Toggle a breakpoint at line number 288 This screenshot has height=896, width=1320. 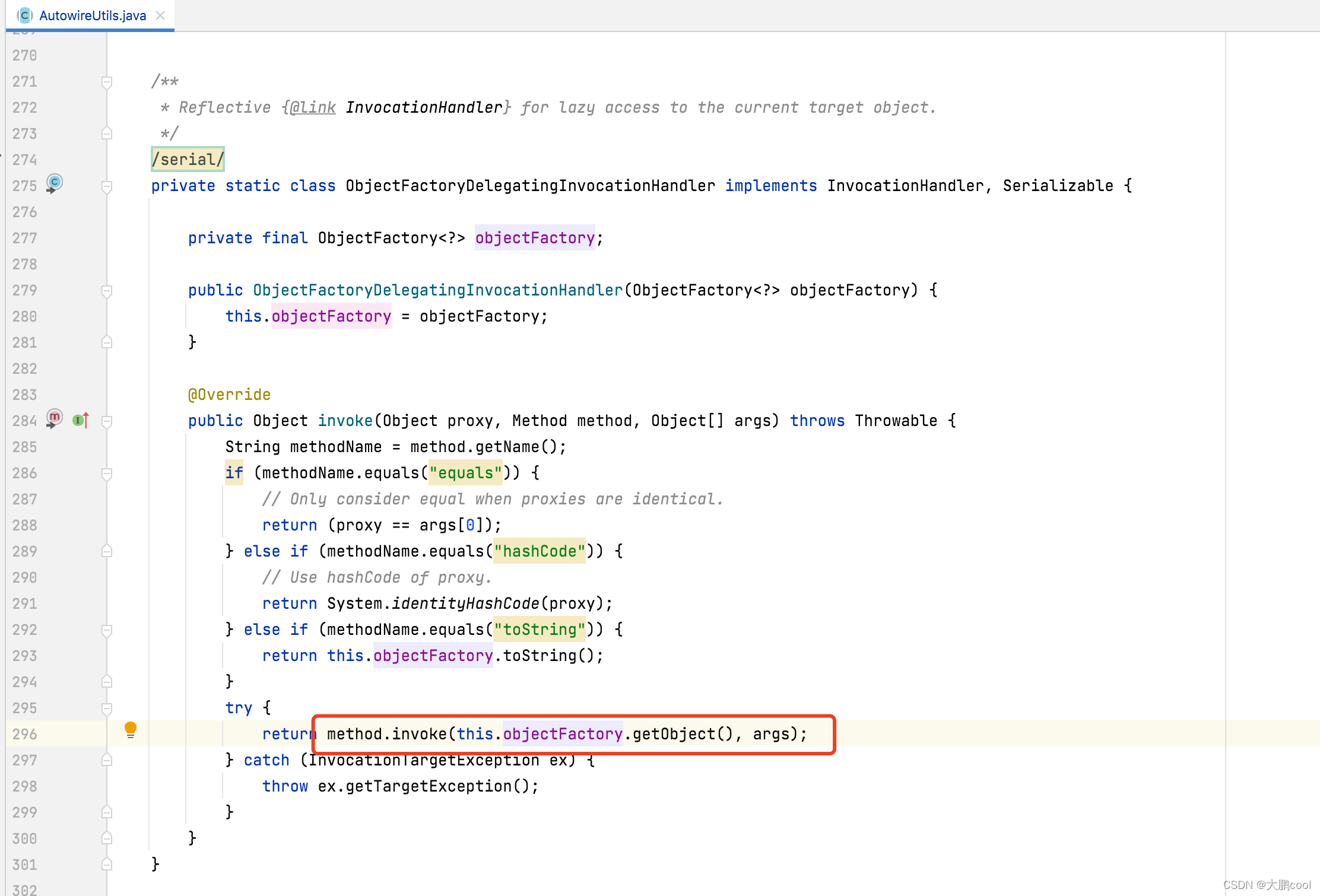[25, 525]
